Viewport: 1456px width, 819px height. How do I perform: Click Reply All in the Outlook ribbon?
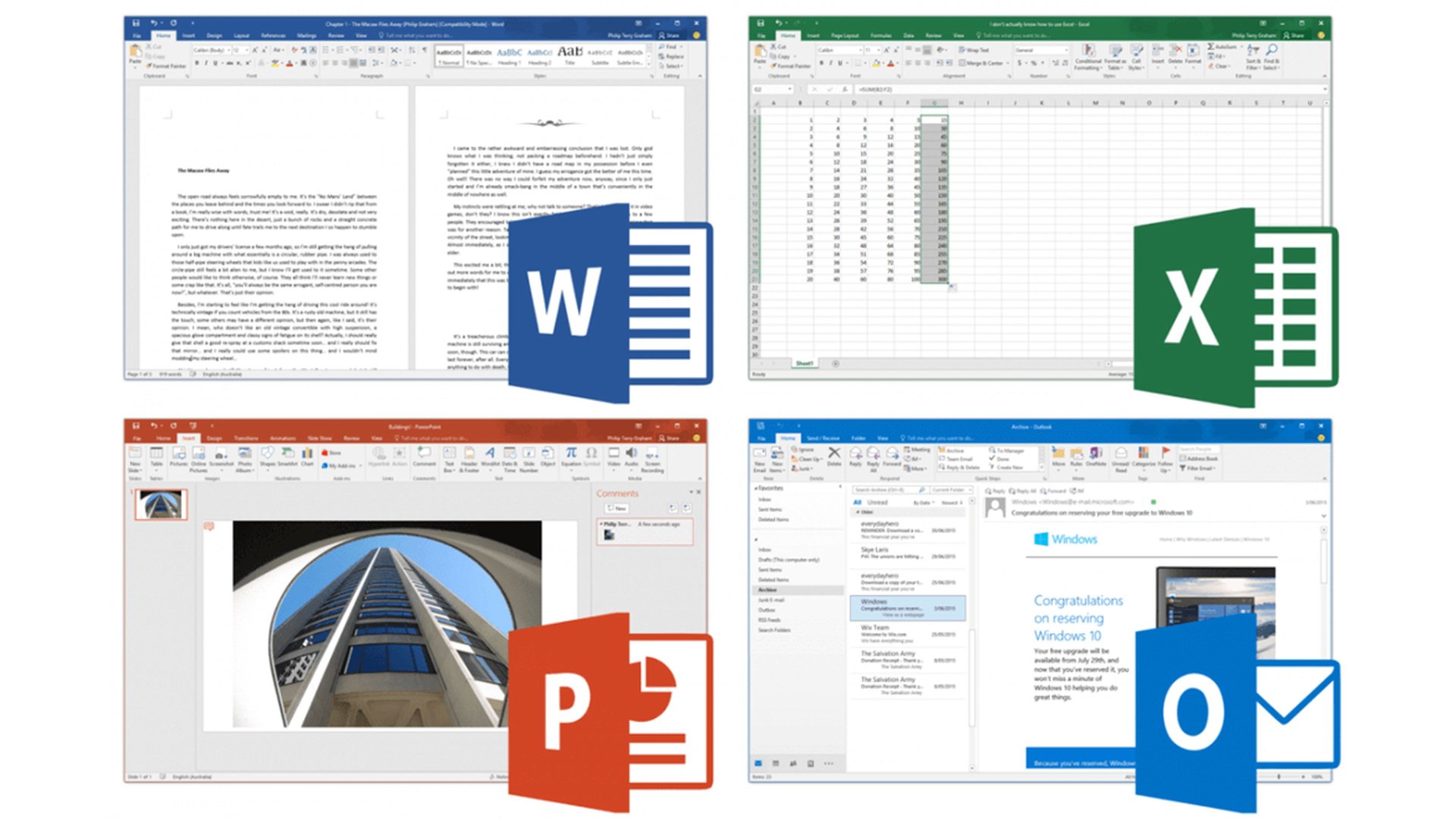[873, 460]
